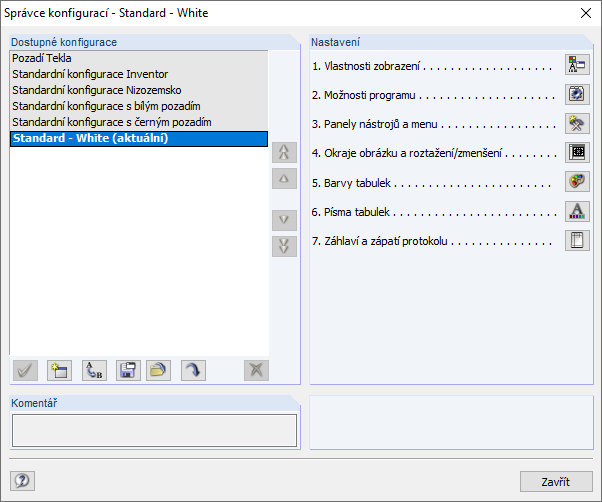Open display properties (Vlastnosti zobrazení) icon
This screenshot has width=602, height=502.
point(577,64)
